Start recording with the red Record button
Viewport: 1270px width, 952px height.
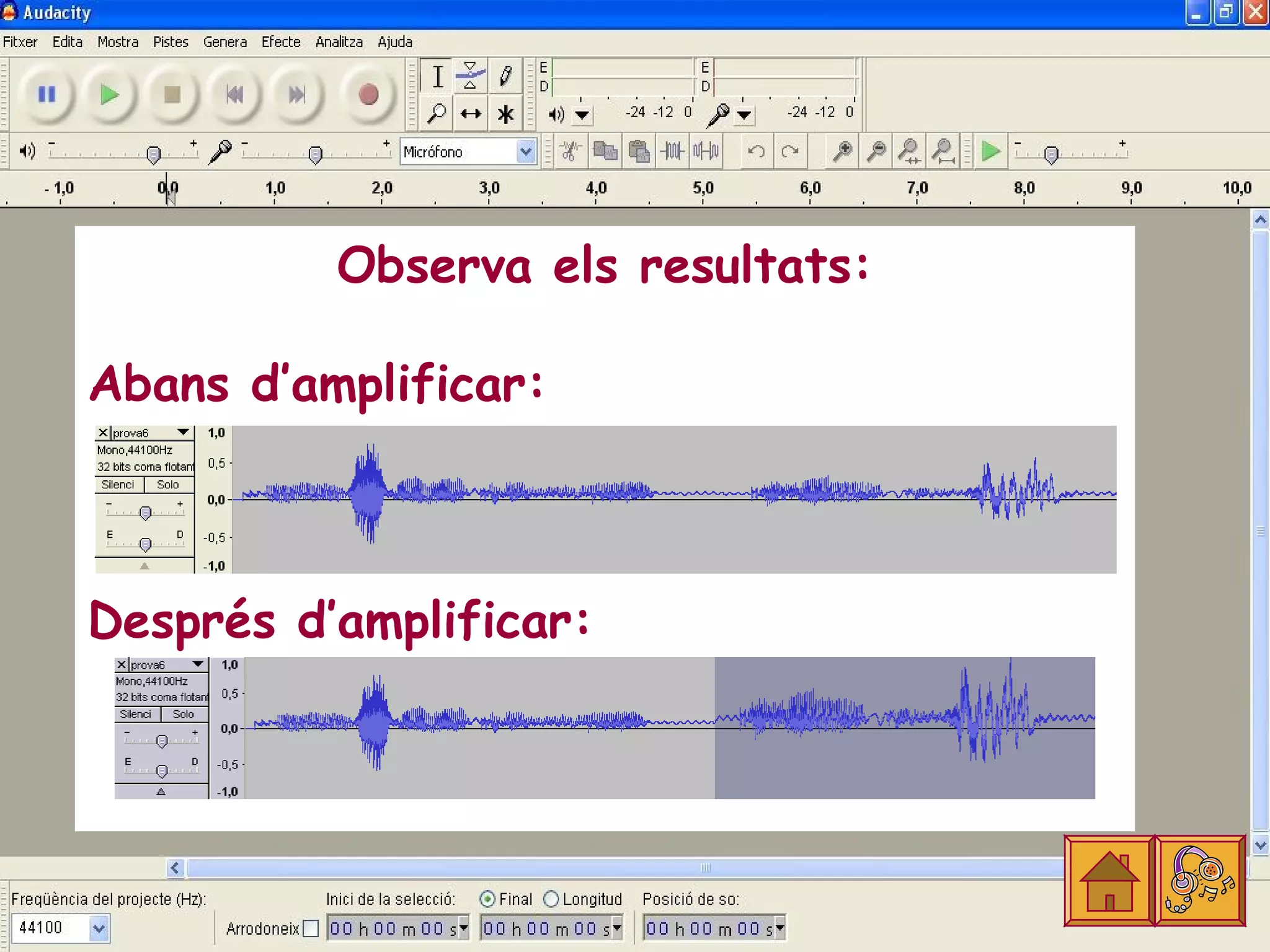[x=368, y=94]
